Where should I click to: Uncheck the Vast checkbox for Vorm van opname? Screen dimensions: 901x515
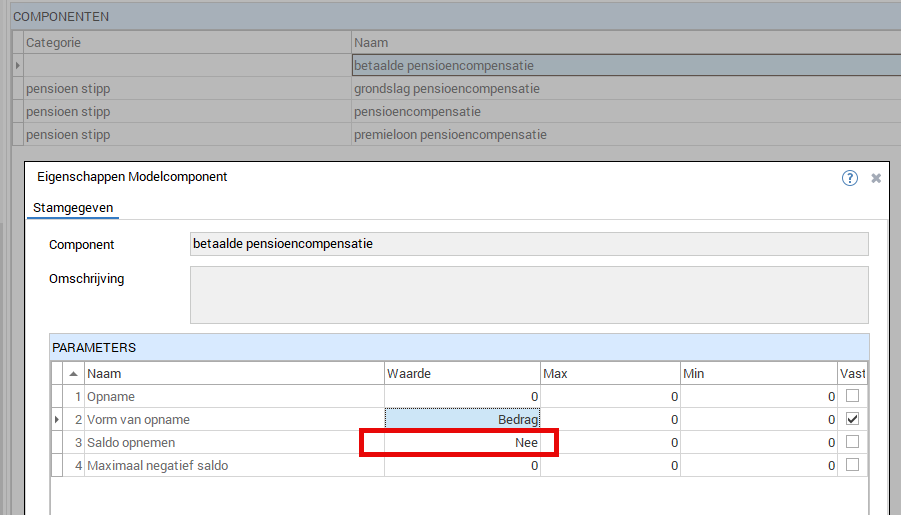(852, 419)
